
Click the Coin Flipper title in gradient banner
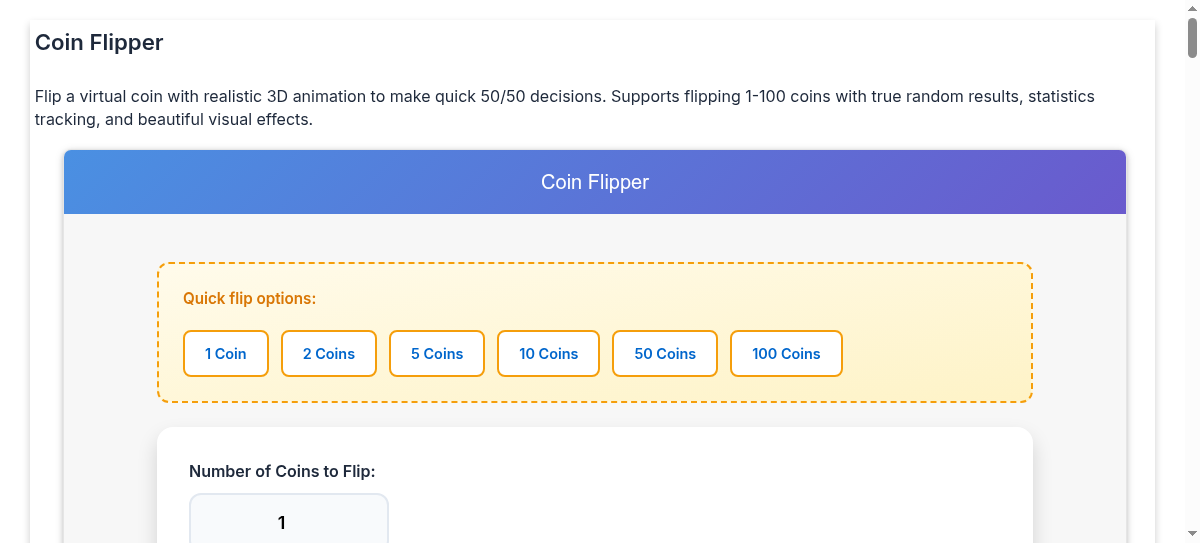(595, 182)
